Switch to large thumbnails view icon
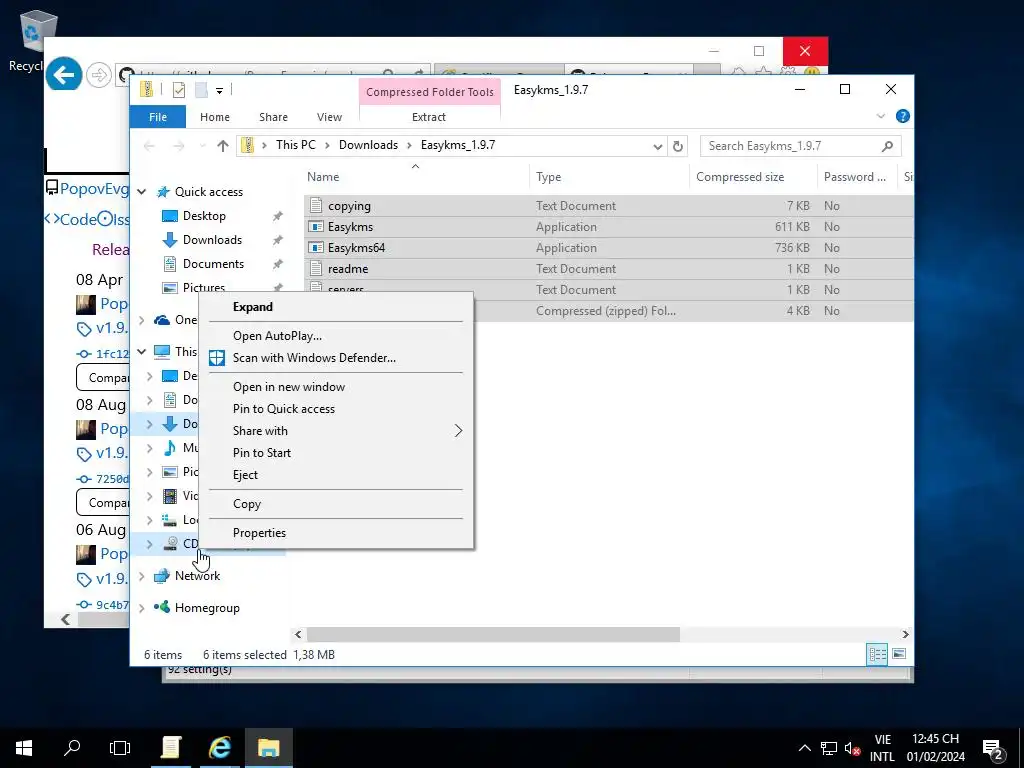This screenshot has width=1024, height=768. [x=899, y=654]
